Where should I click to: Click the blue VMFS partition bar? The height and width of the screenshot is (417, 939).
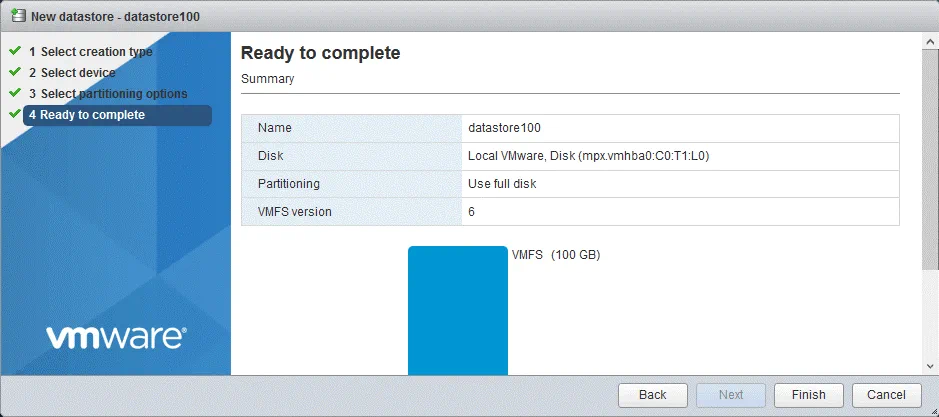(457, 310)
